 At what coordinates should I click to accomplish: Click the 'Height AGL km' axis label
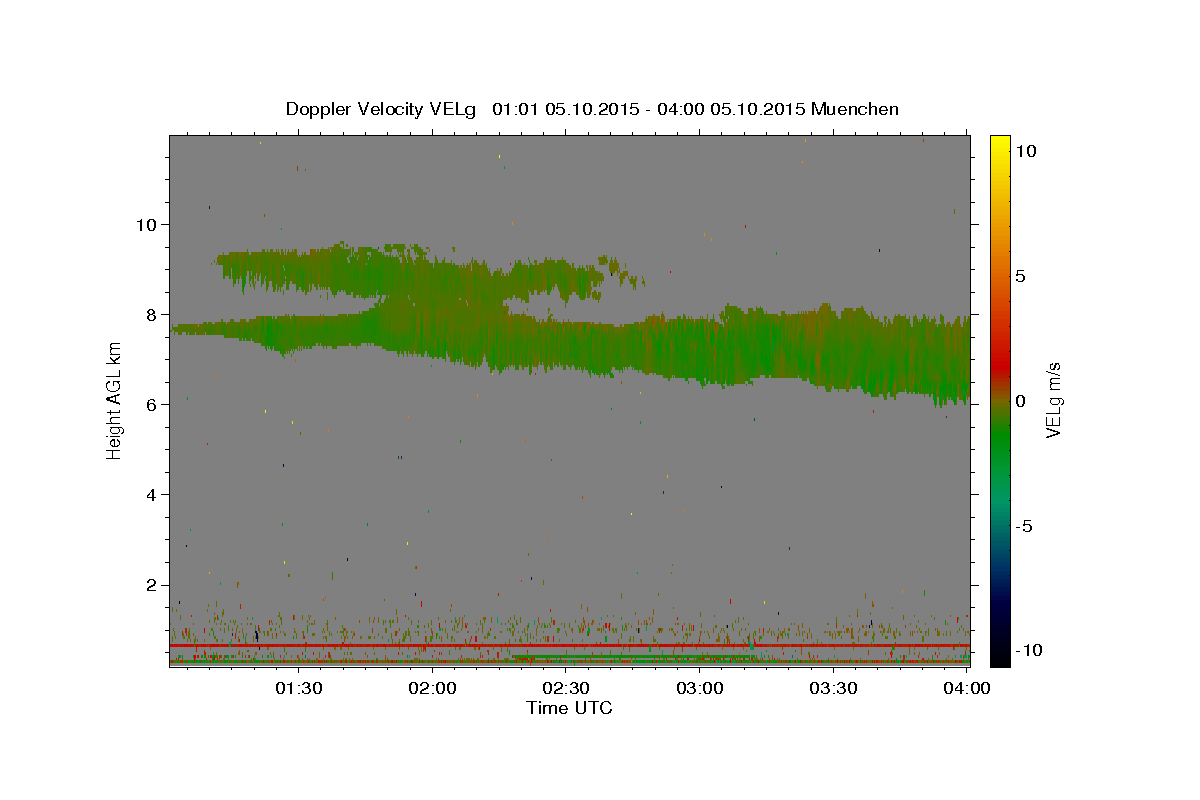click(114, 400)
